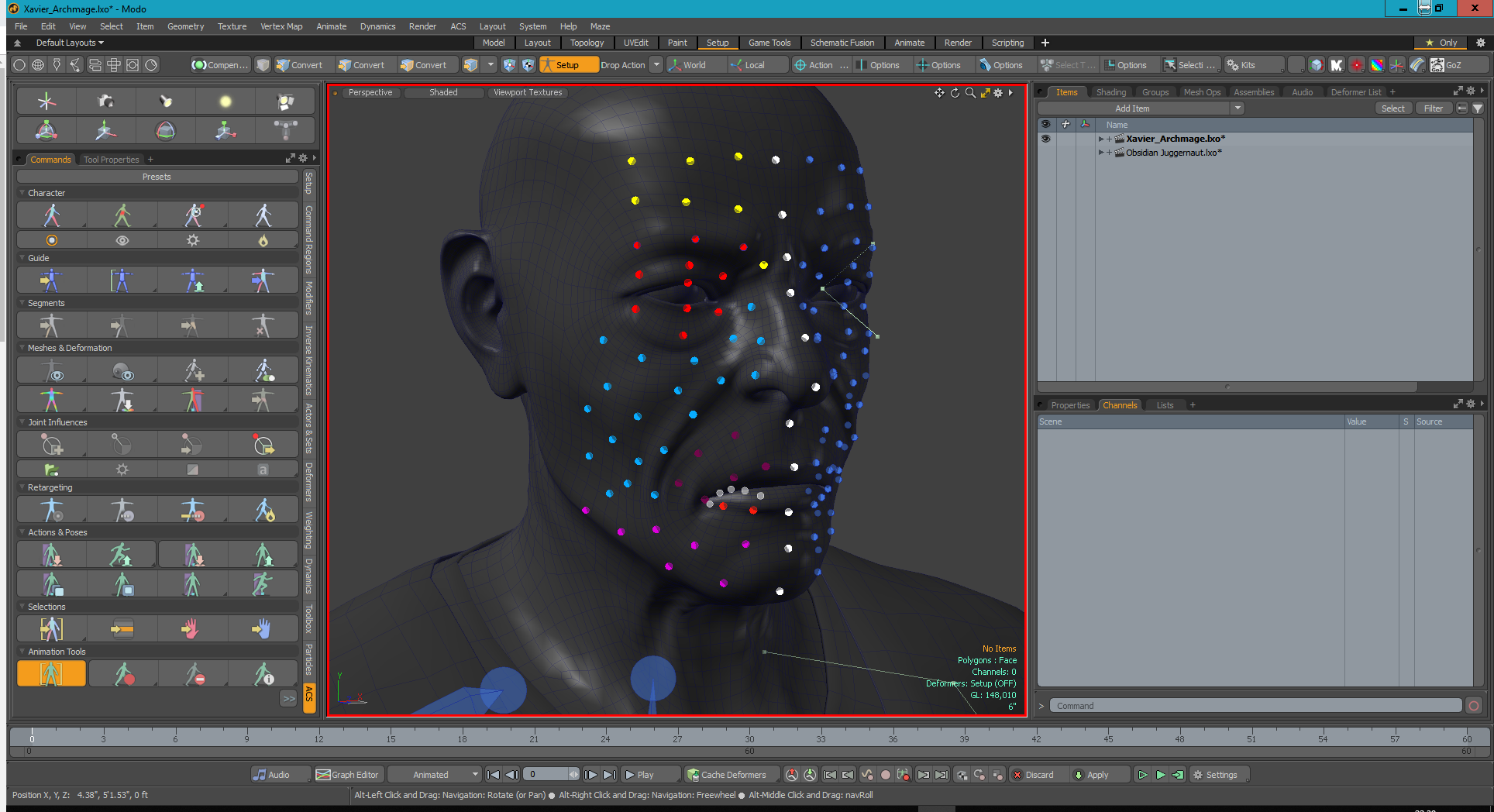Screen dimensions: 1494x812
Task: Toggle visibility column eye header in Items
Action: (x=1046, y=125)
